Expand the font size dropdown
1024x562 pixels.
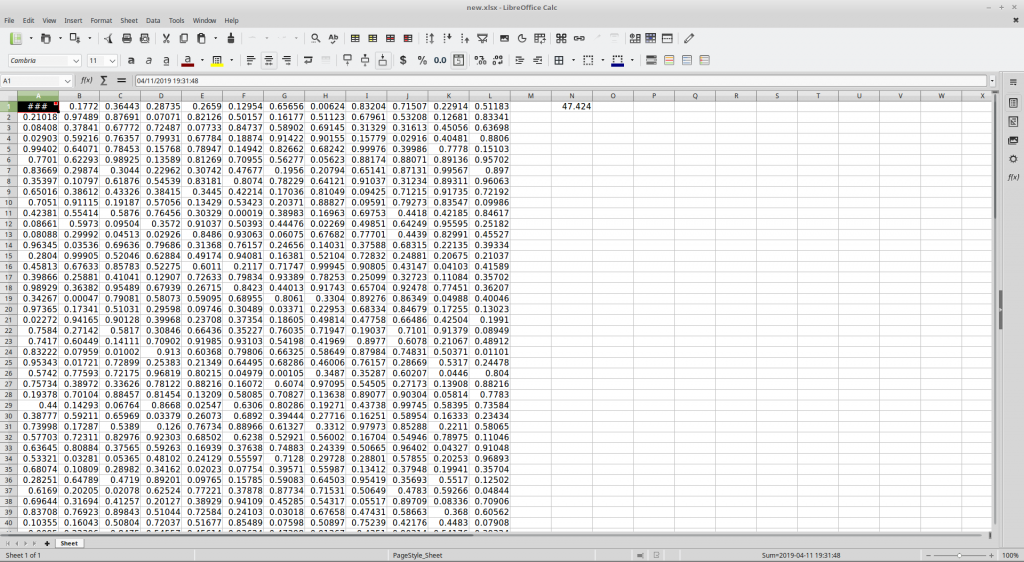tap(112, 61)
